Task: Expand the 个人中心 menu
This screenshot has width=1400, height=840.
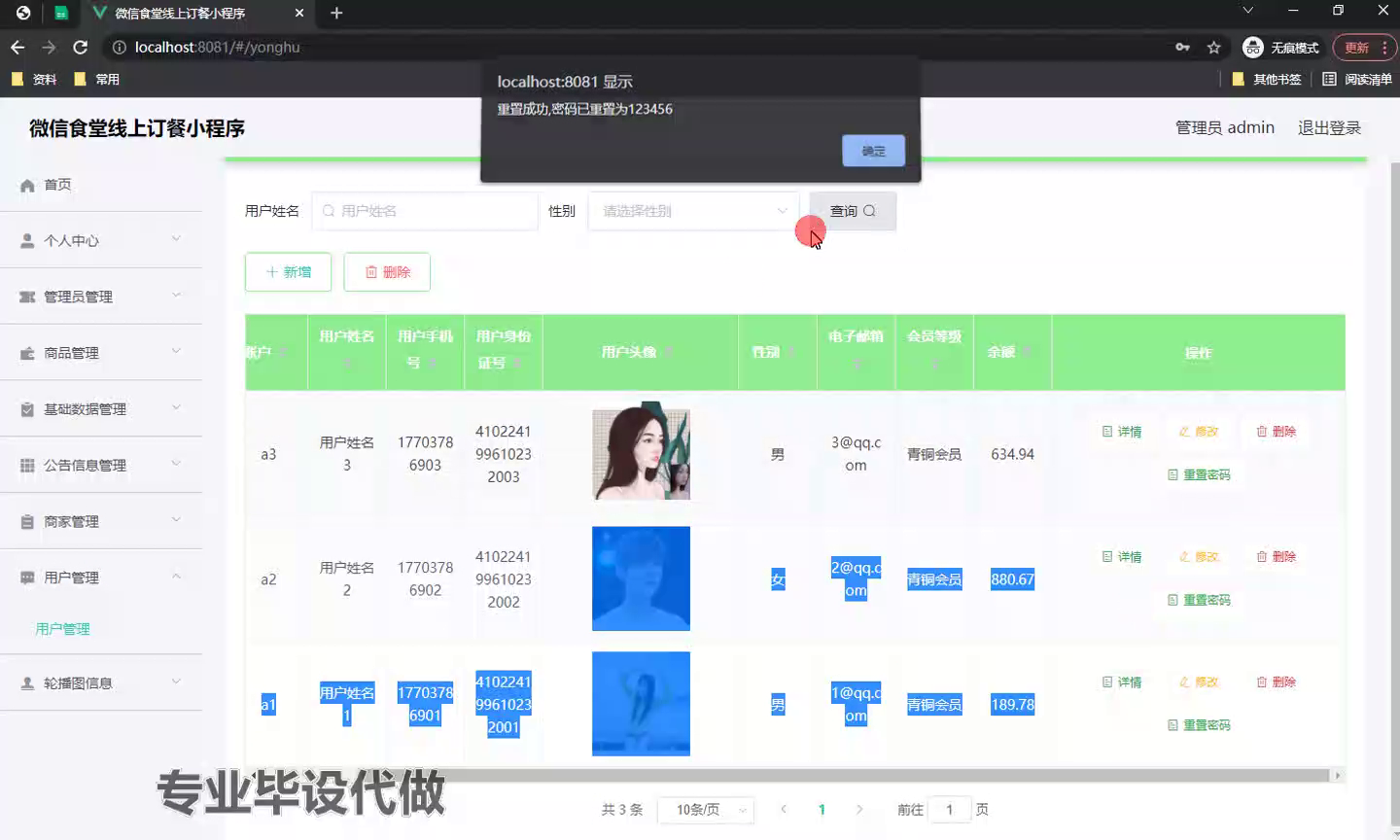Action: (x=101, y=240)
